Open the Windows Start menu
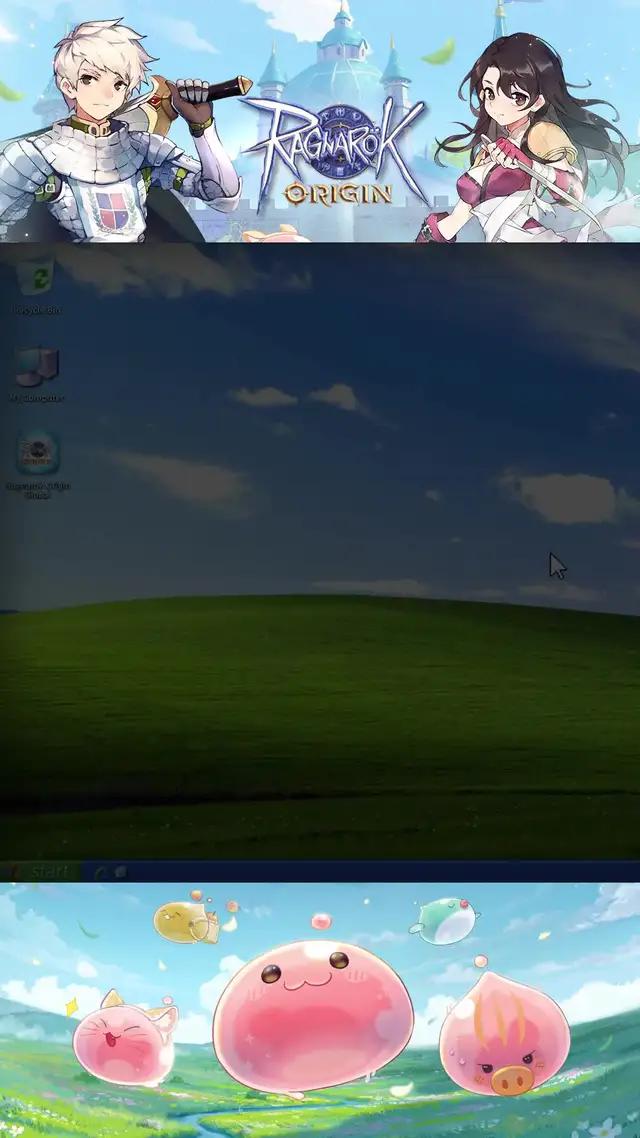 (38, 871)
